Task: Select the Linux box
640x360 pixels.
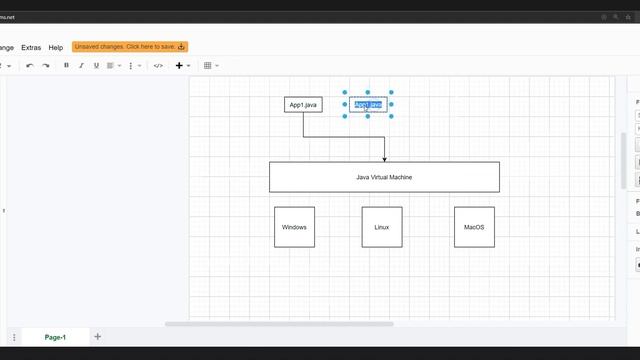Action: pos(382,227)
